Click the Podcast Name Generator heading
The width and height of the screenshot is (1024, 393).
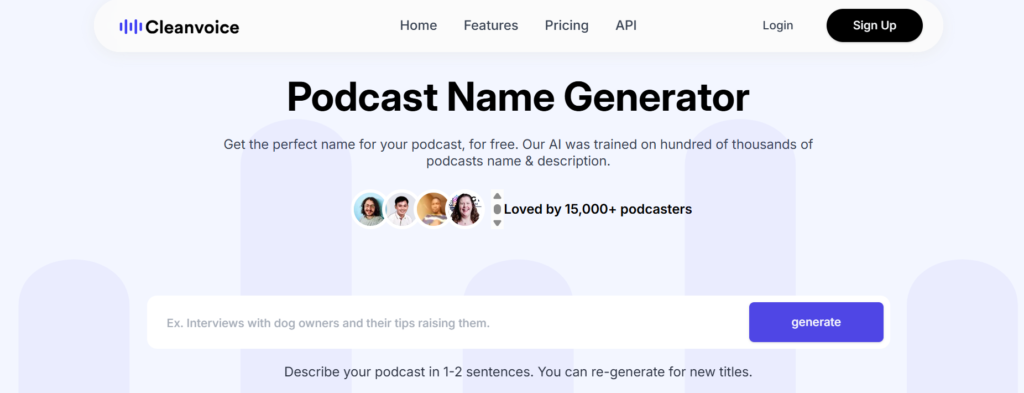click(518, 97)
